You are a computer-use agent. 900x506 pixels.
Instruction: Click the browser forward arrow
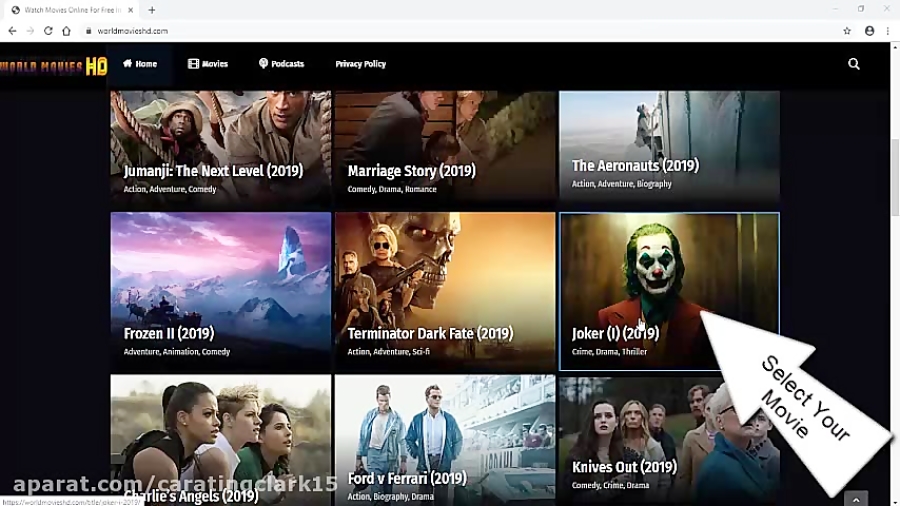30,31
